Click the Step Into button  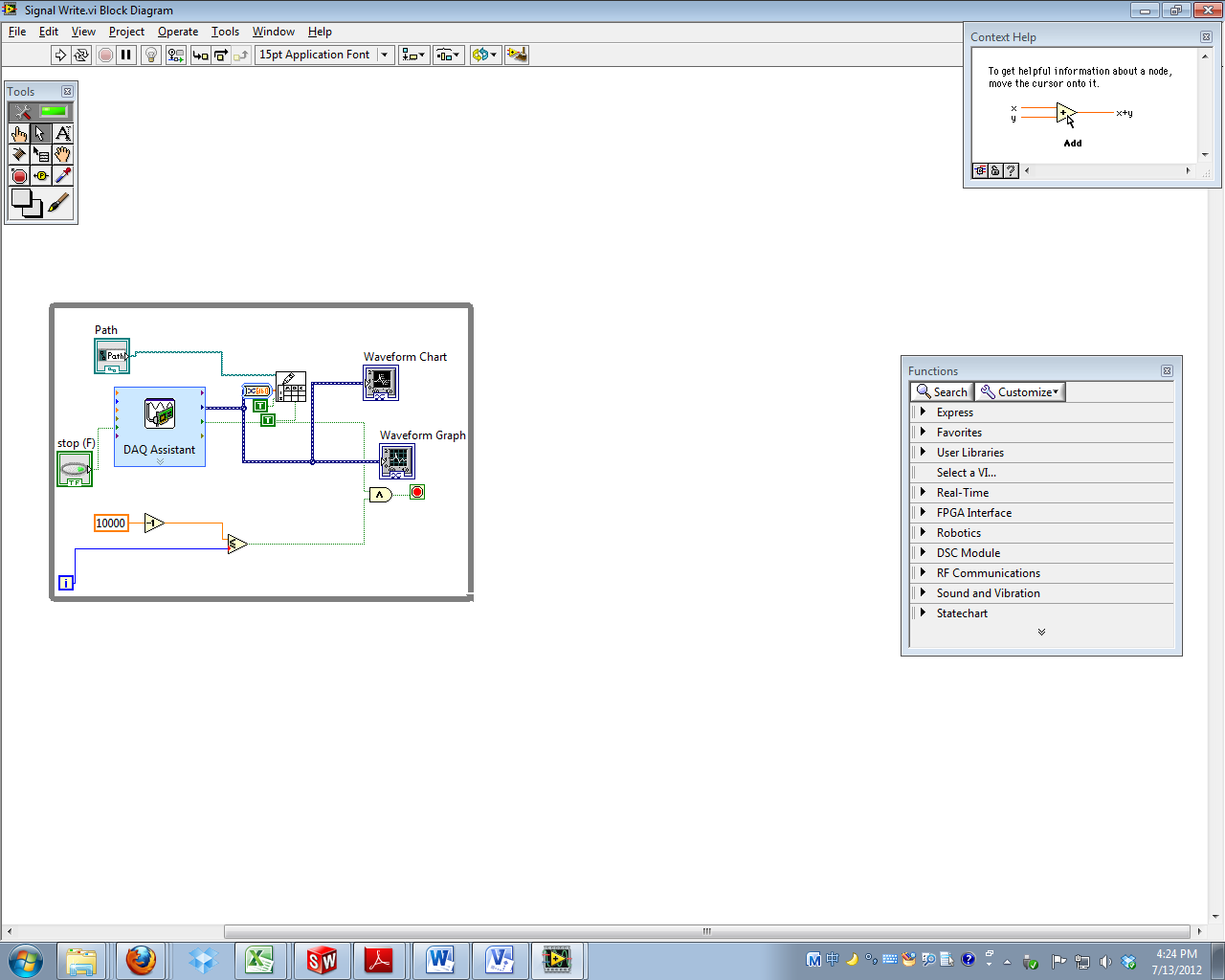(x=200, y=55)
